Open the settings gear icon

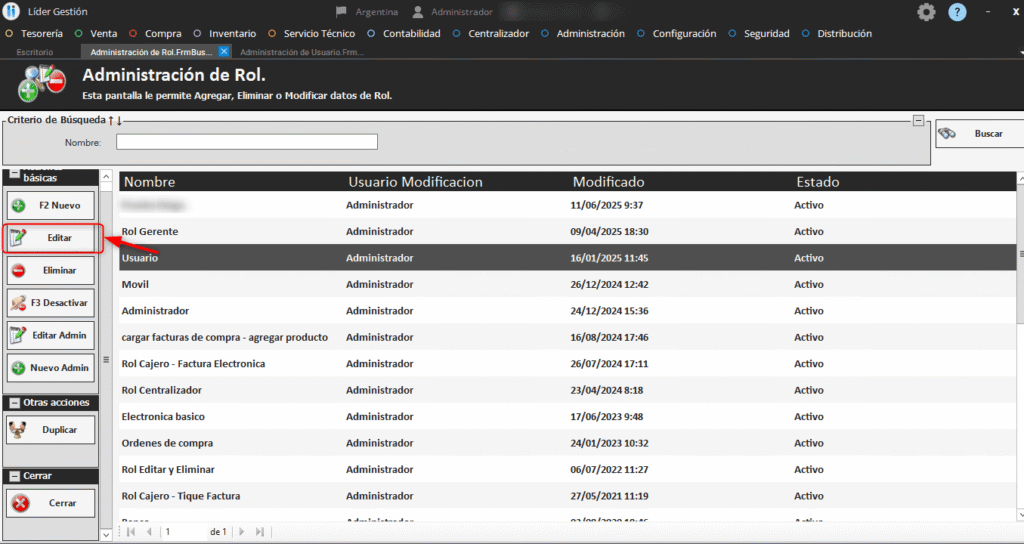[x=927, y=12]
